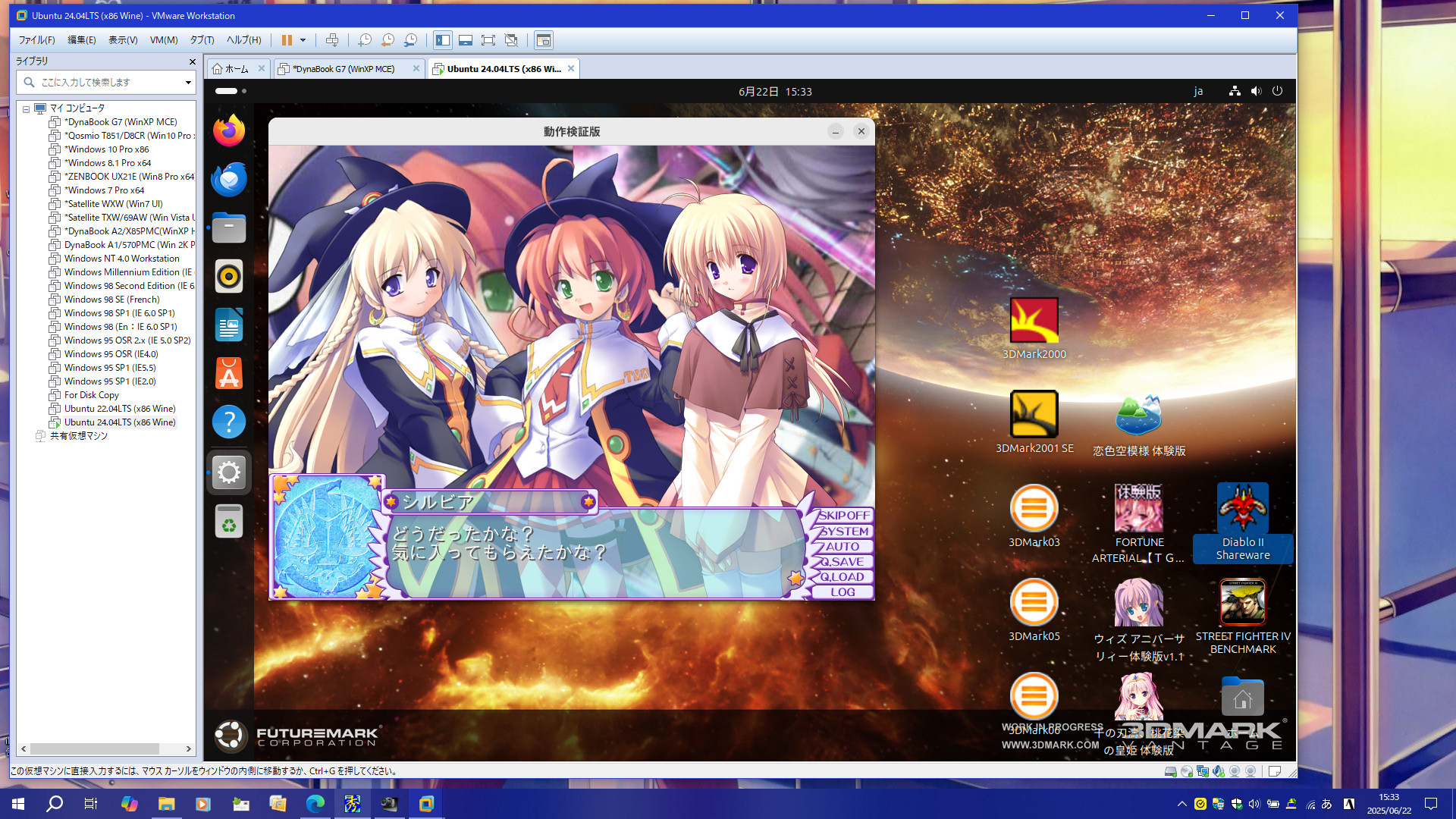Screen dimensions: 1456x819
Task: Open the 編集(E) menu
Action: pyautogui.click(x=82, y=40)
